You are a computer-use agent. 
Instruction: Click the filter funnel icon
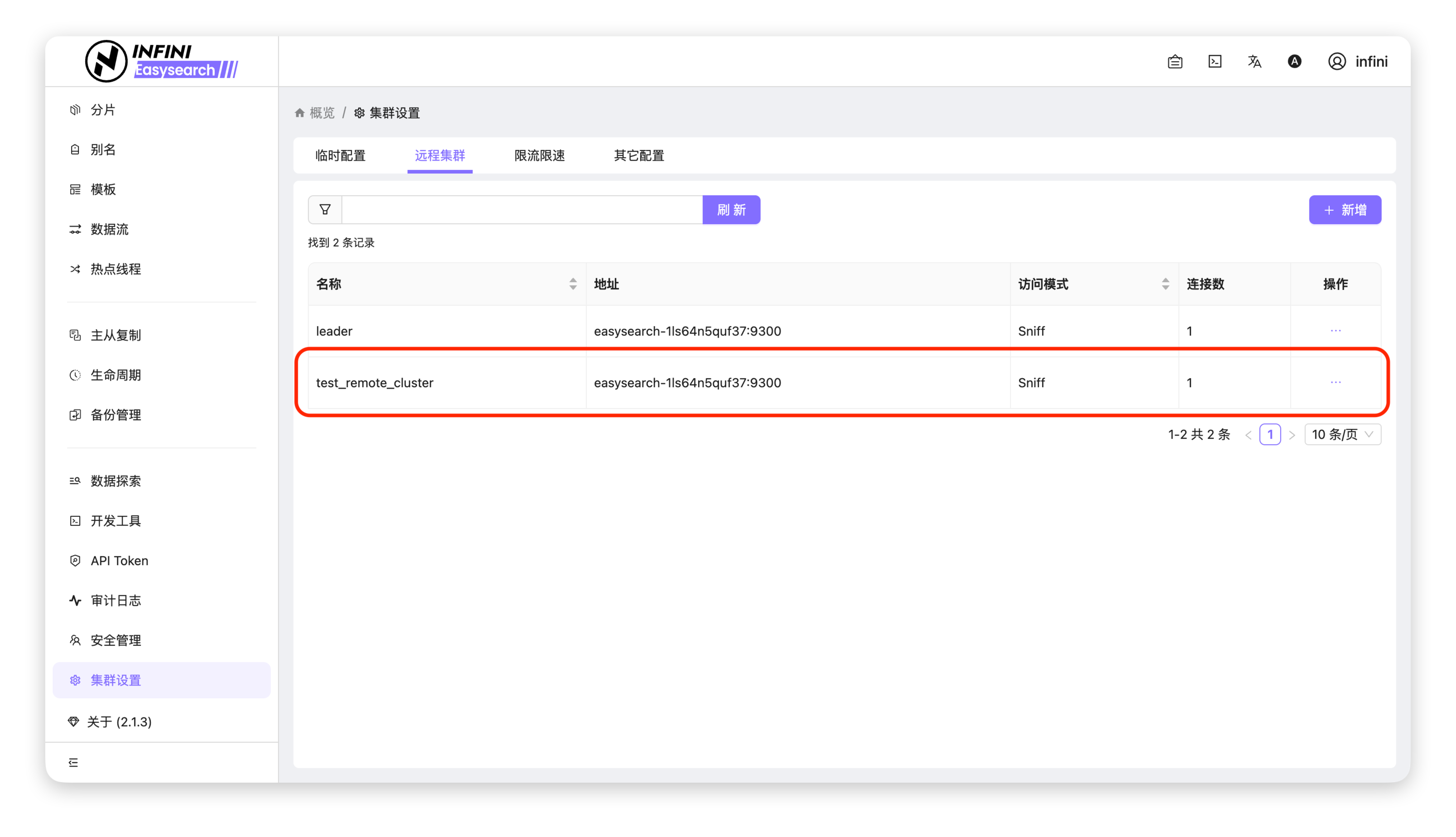click(325, 210)
